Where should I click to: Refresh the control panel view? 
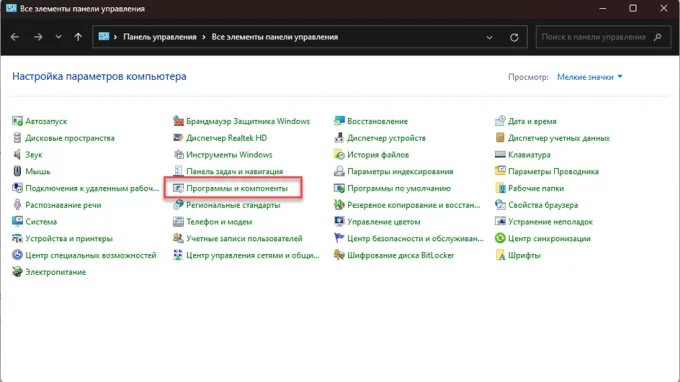click(514, 37)
